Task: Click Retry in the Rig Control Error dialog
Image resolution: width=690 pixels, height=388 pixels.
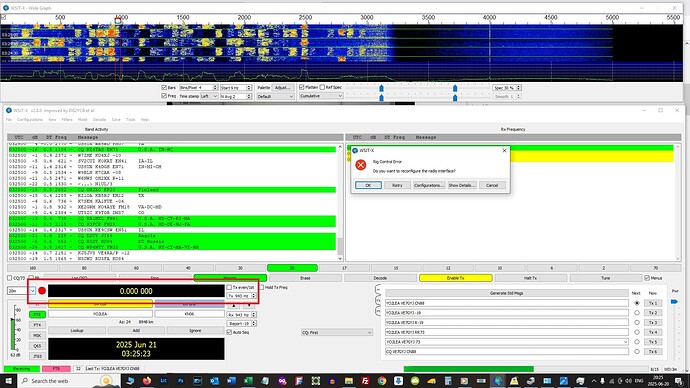Action: (397, 185)
